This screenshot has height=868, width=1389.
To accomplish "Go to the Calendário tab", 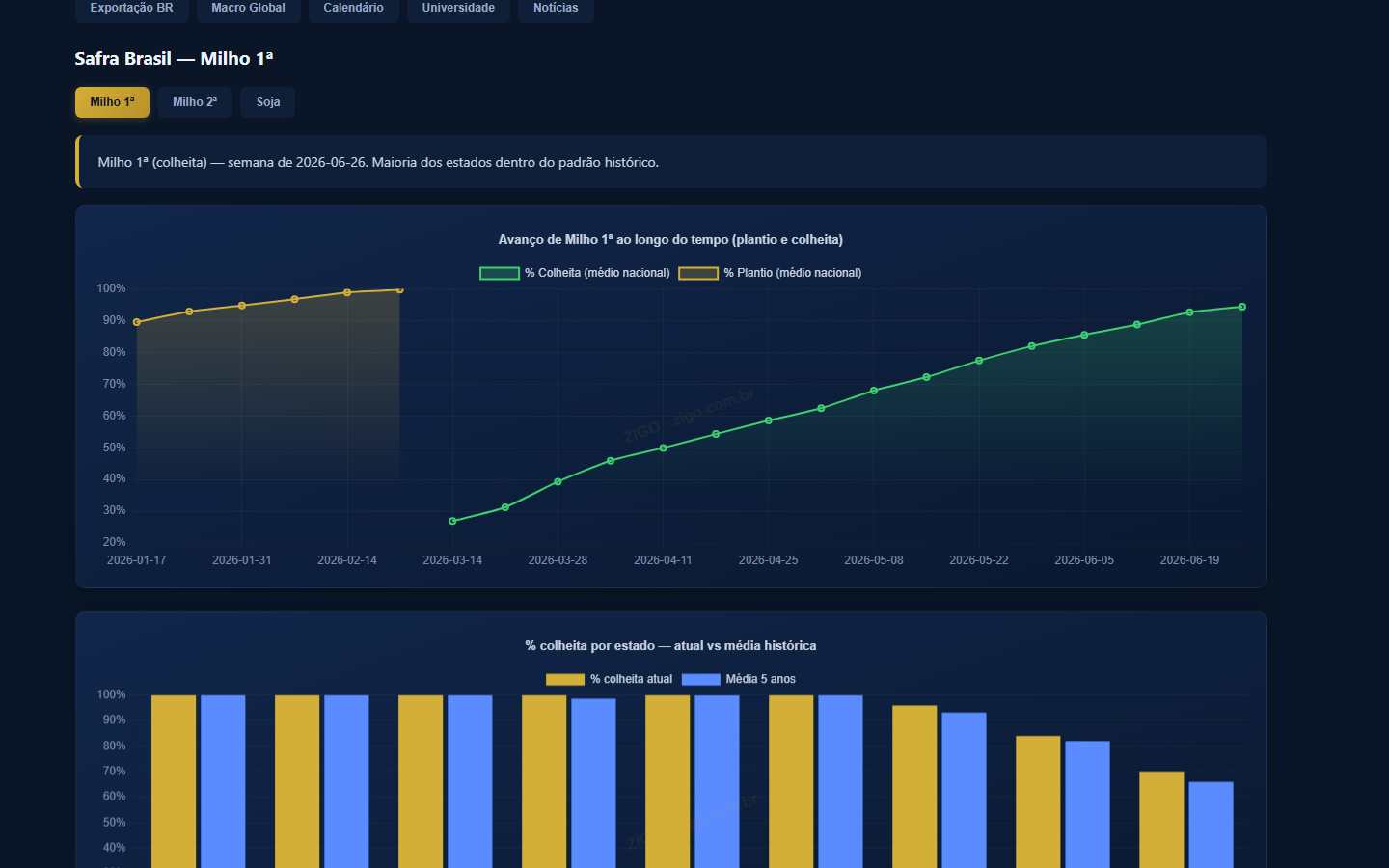I will tap(354, 9).
